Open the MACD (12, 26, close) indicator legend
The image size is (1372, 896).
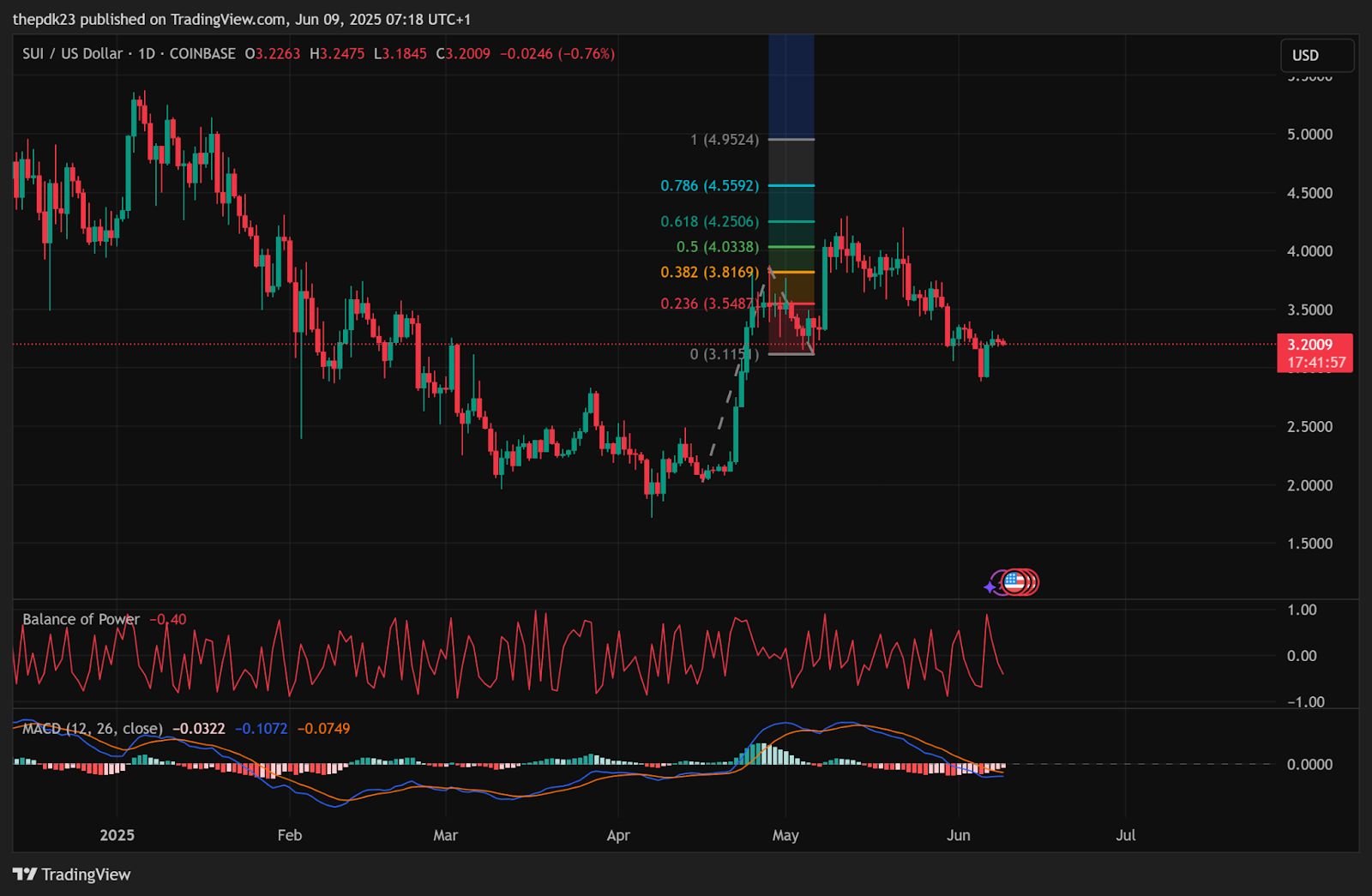93,729
